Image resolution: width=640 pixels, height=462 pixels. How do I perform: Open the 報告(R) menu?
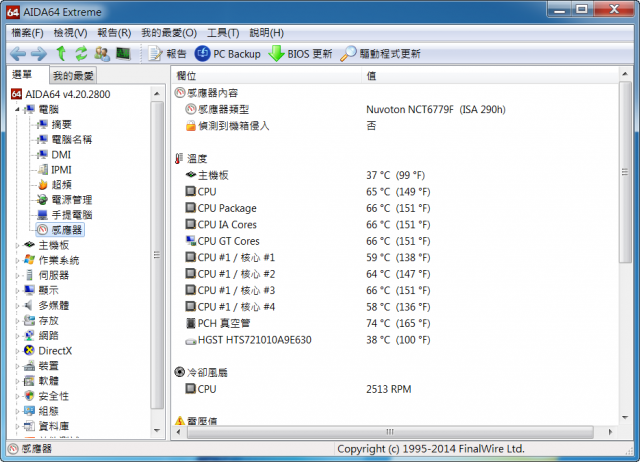[114, 33]
